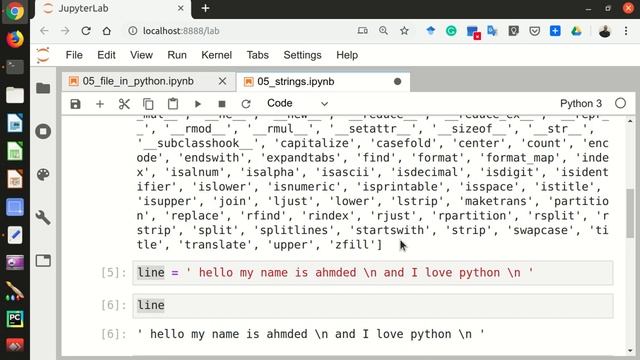Open Files manager from the dock
The height and width of the screenshot is (360, 640).
coord(15,95)
